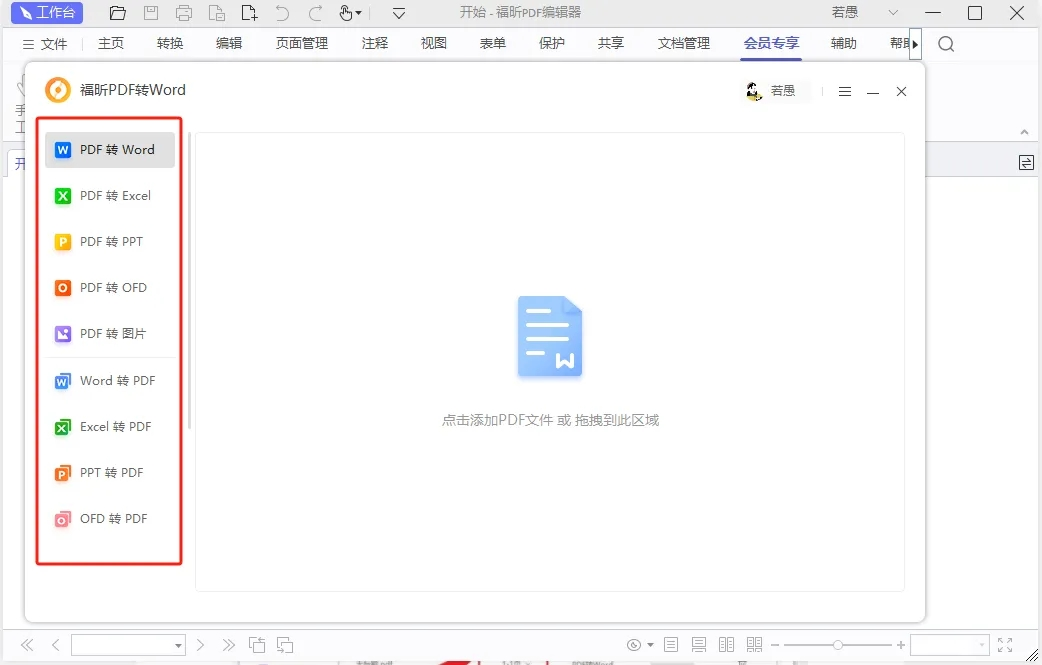Select two-page facing view icon
Screen dimensions: 1042x665
point(726,644)
